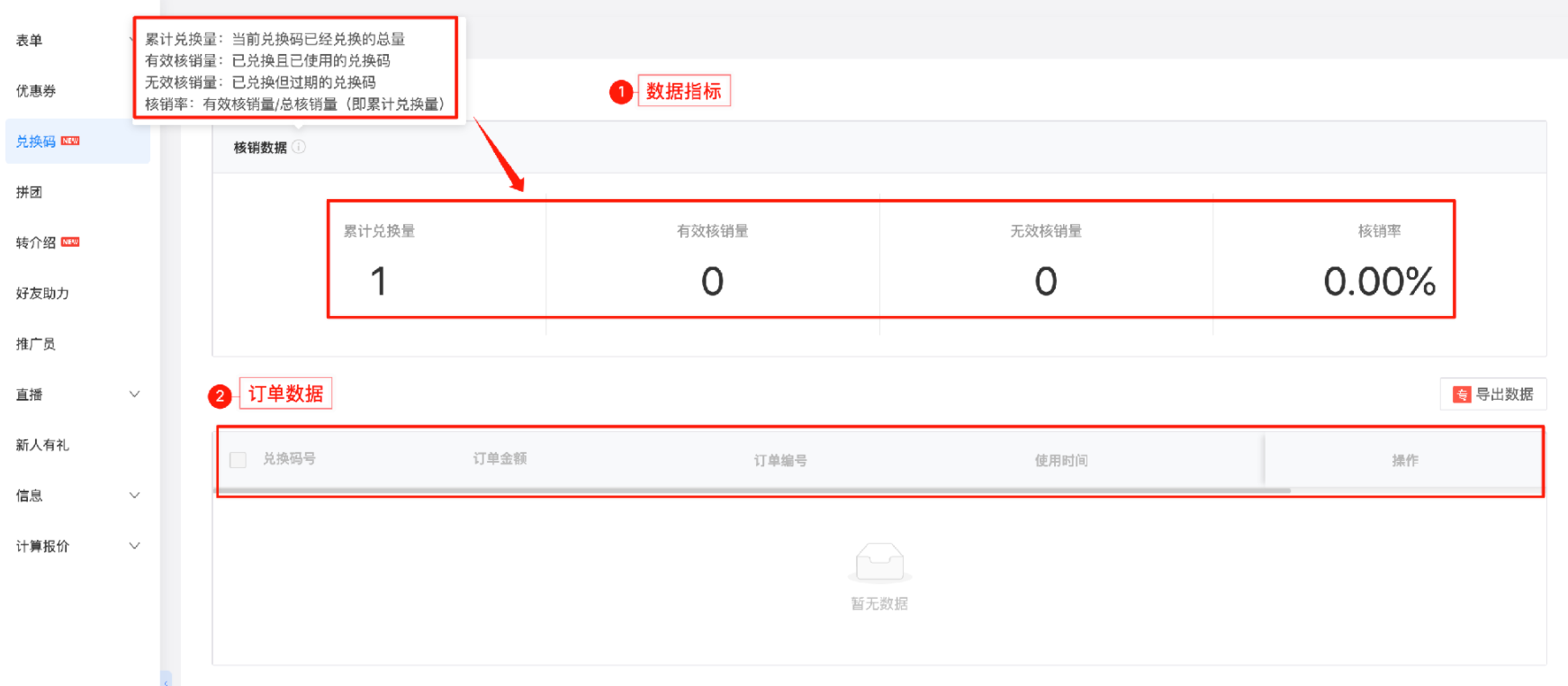Click the table's horizontal scrollbar
Screen dimensions: 1568x686
(753, 491)
